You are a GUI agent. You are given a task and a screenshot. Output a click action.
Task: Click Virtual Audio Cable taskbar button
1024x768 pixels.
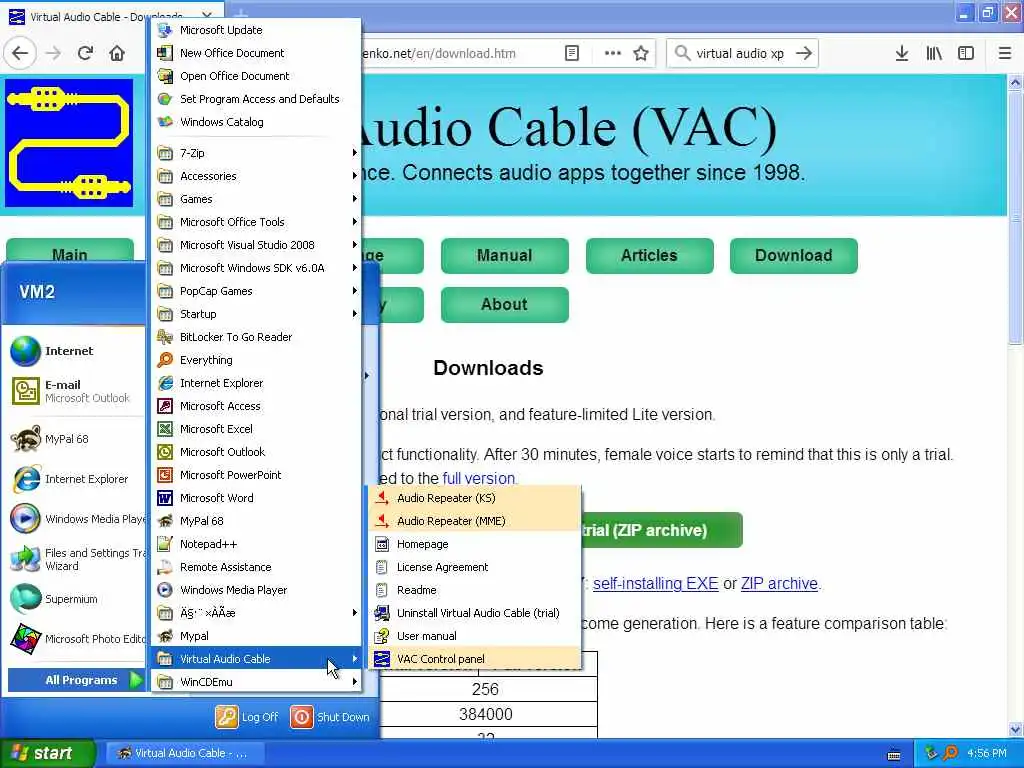185,753
